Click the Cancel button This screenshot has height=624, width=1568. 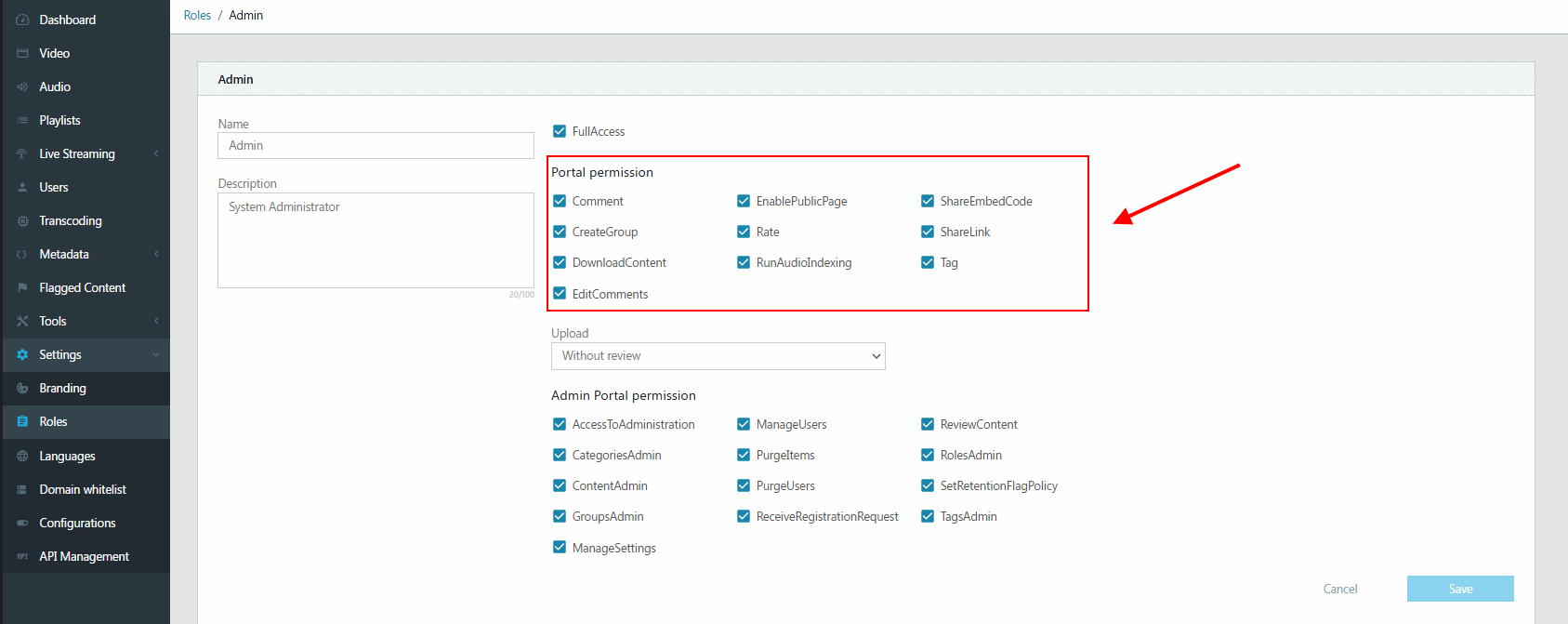tap(1340, 589)
